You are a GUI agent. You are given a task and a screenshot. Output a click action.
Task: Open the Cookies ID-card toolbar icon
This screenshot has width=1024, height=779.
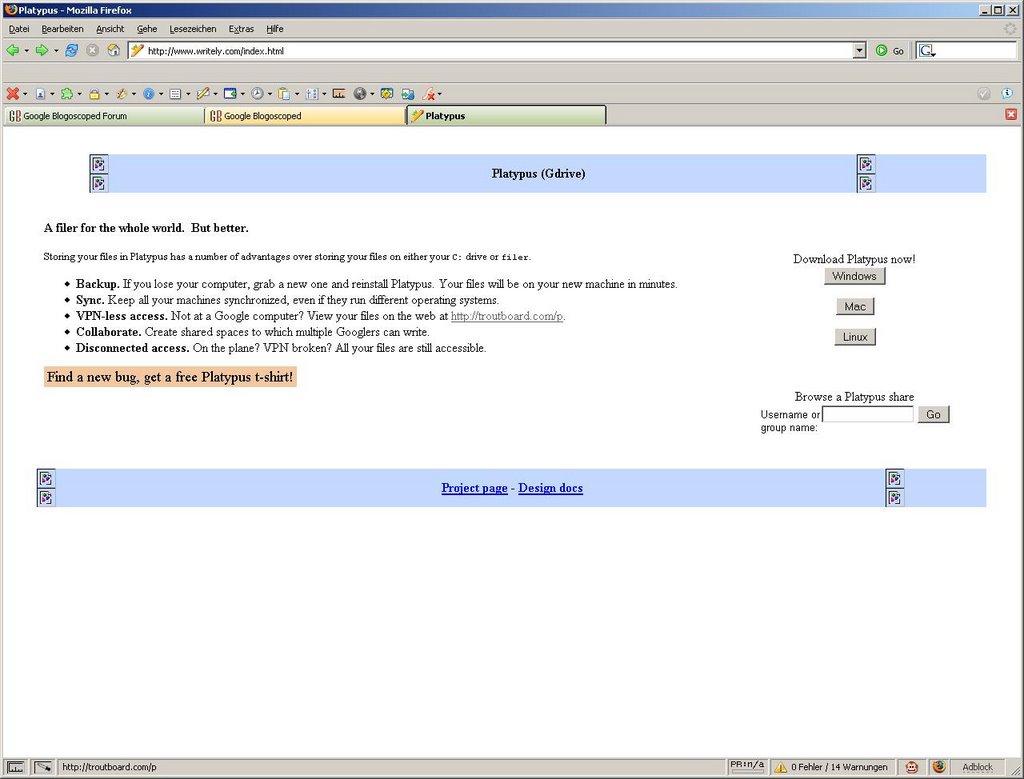click(x=40, y=94)
